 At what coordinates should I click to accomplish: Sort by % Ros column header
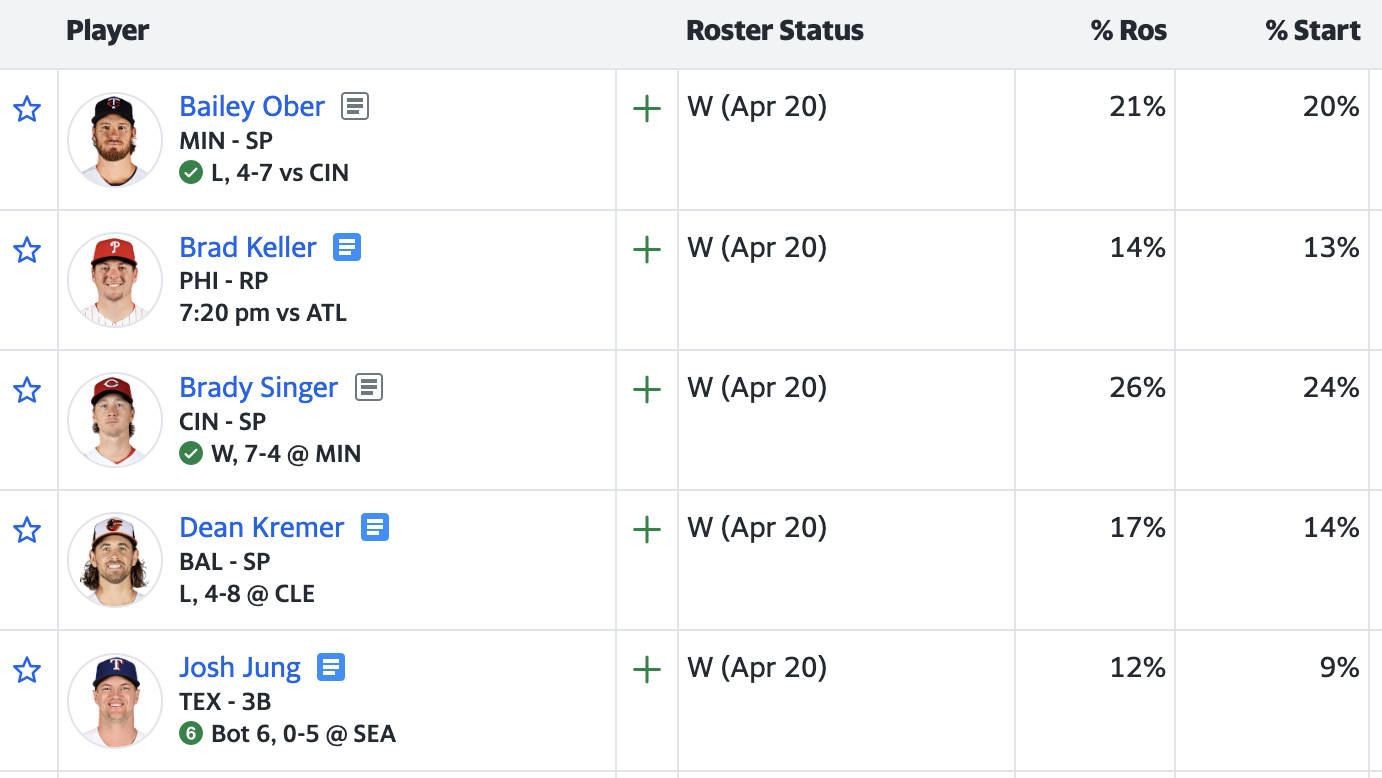[1128, 31]
